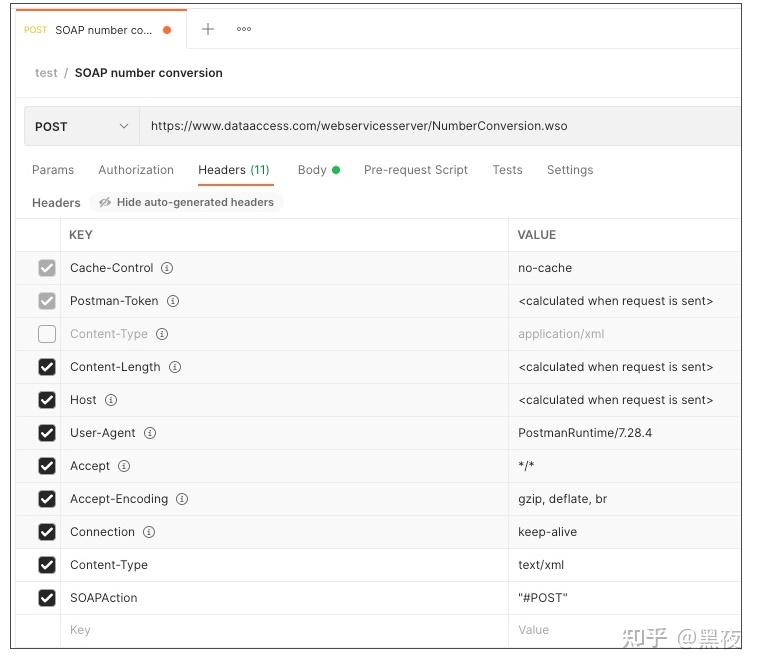Click info icon beside Accept-Encoding
The height and width of the screenshot is (670, 760).
click(x=182, y=499)
